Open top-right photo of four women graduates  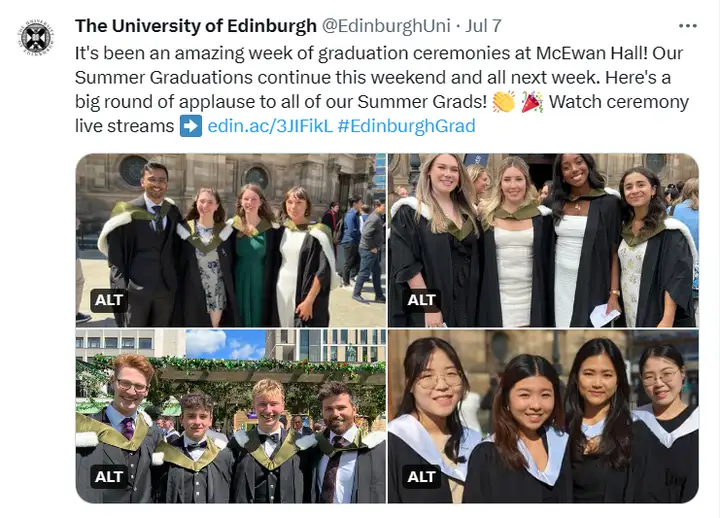[543, 240]
